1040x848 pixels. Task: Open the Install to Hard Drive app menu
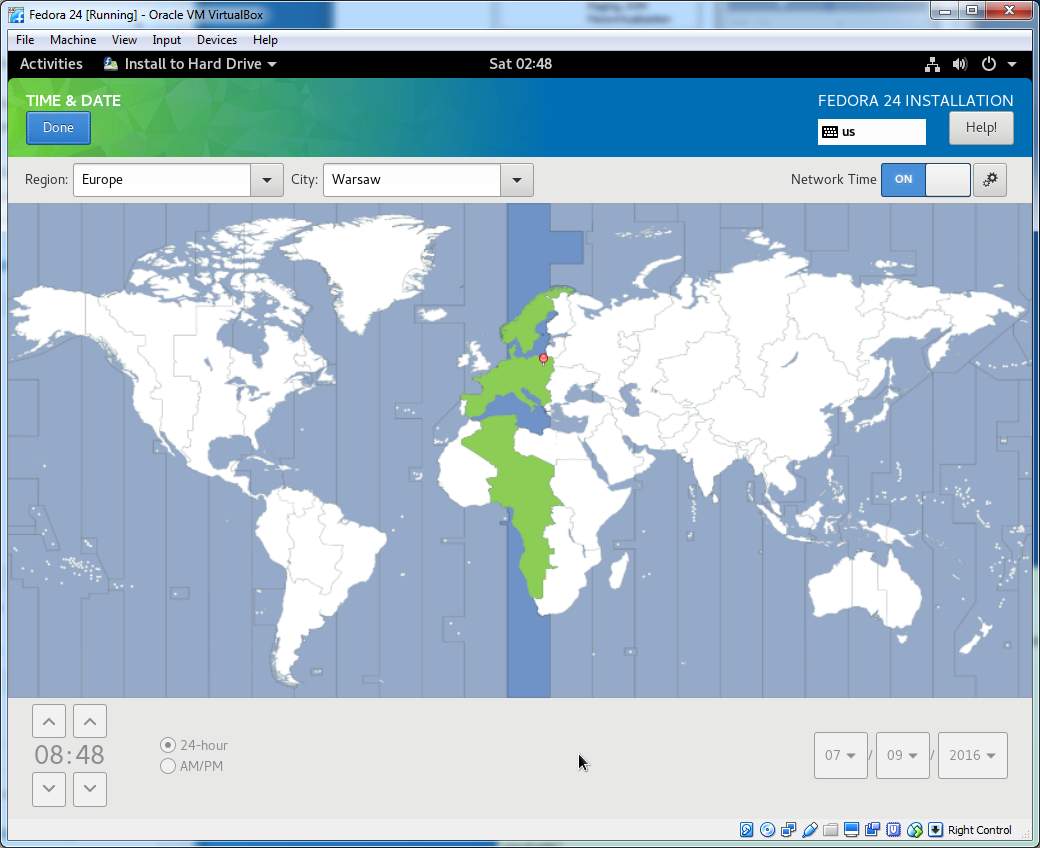pyautogui.click(x=190, y=64)
